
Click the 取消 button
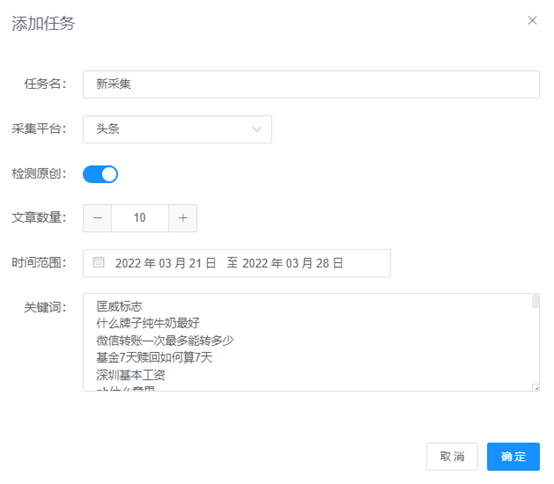tap(452, 456)
